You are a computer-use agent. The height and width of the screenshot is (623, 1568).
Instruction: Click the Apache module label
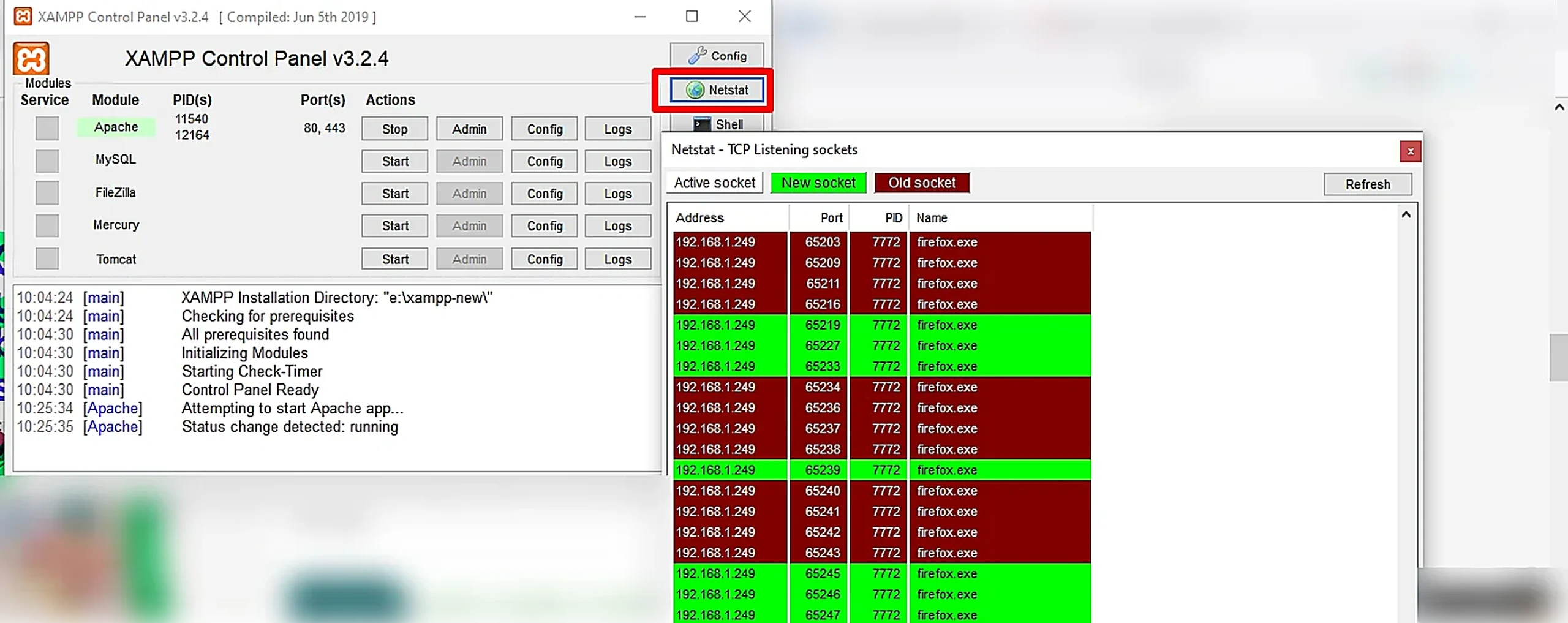click(x=116, y=127)
